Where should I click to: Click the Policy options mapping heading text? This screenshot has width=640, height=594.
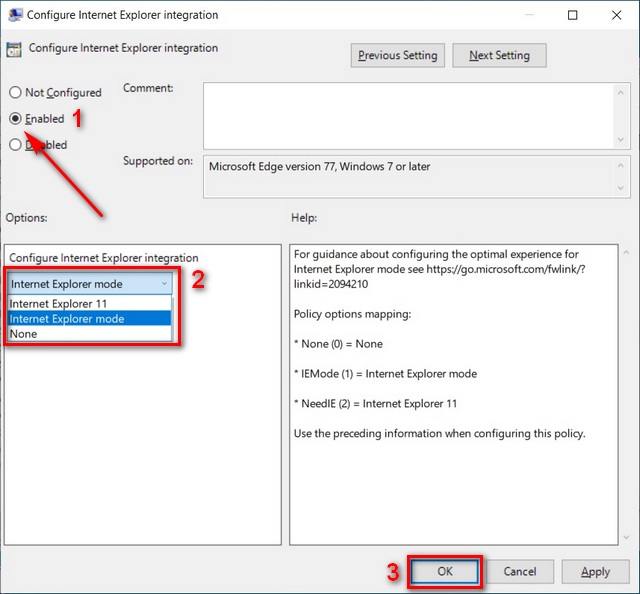pos(352,314)
